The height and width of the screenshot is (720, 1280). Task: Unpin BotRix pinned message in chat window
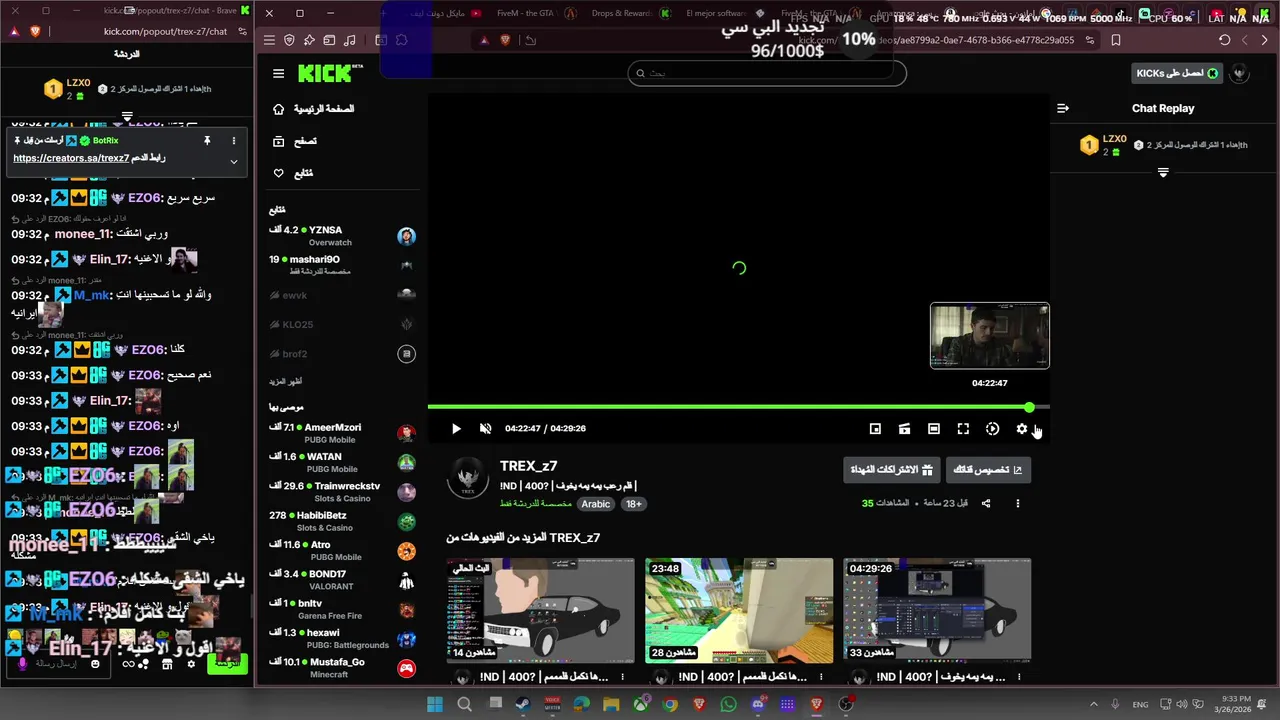coord(207,141)
